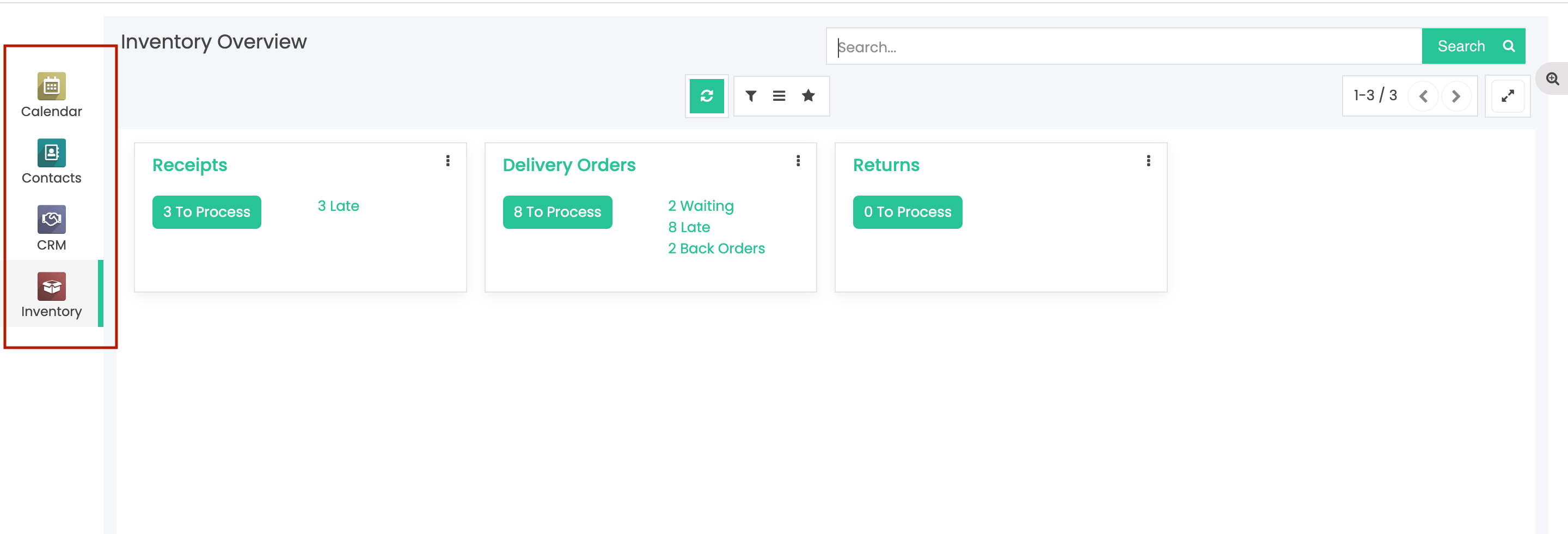The width and height of the screenshot is (1568, 534).
Task: Click the 8 To Process button
Action: tap(557, 212)
